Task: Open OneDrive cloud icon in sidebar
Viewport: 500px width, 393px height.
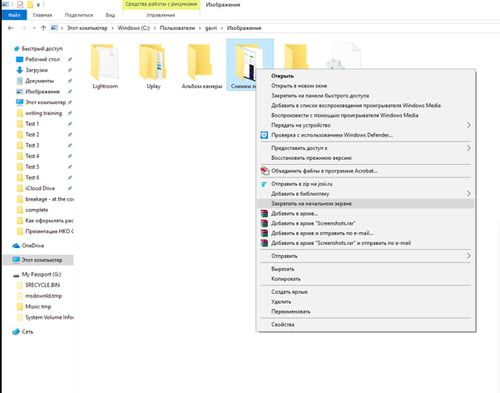Action: coord(16,246)
